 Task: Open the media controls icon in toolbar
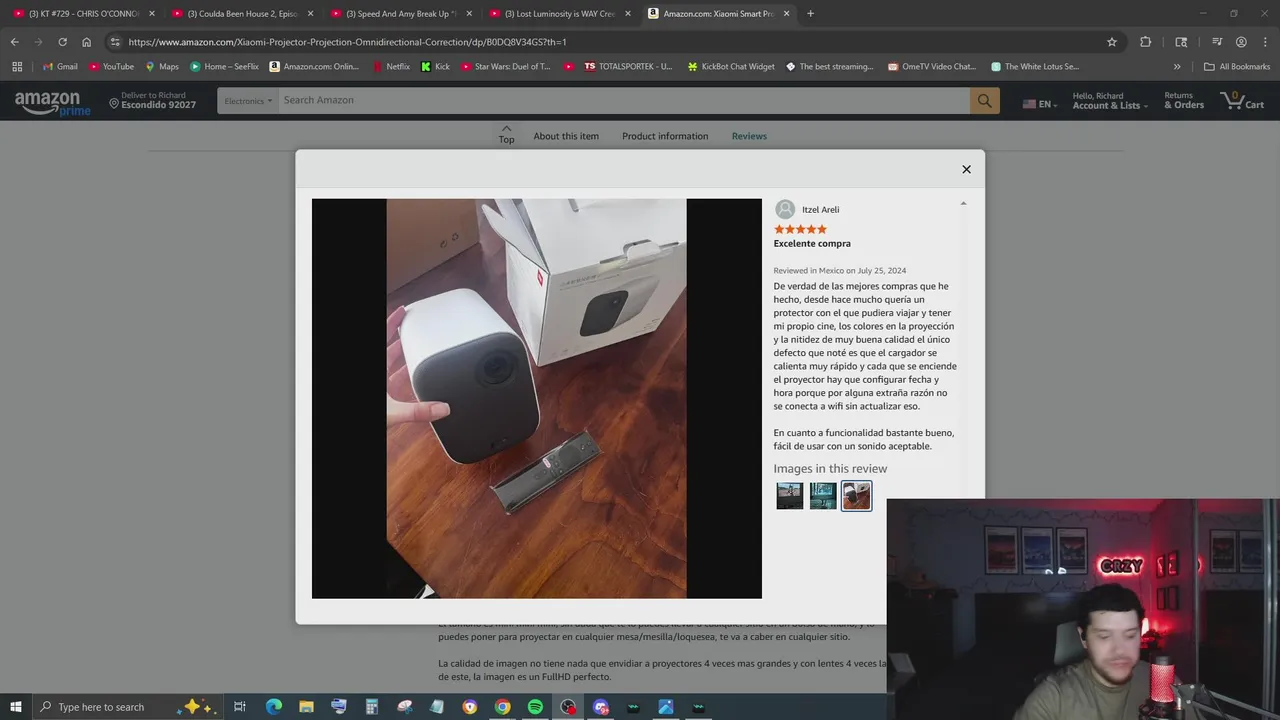pos(1217,42)
